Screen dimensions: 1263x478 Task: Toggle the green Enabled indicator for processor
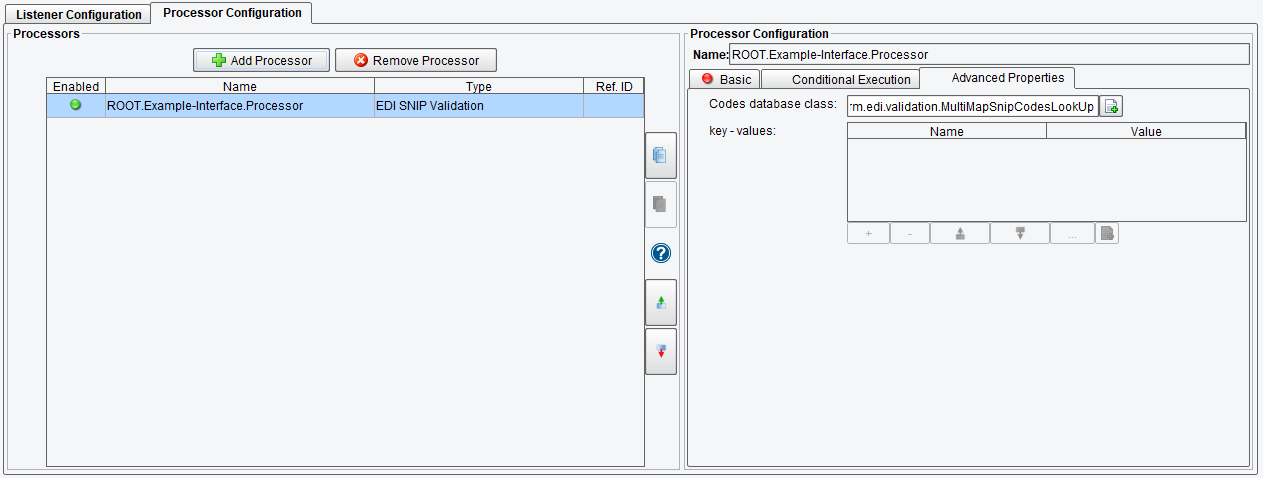pos(76,104)
